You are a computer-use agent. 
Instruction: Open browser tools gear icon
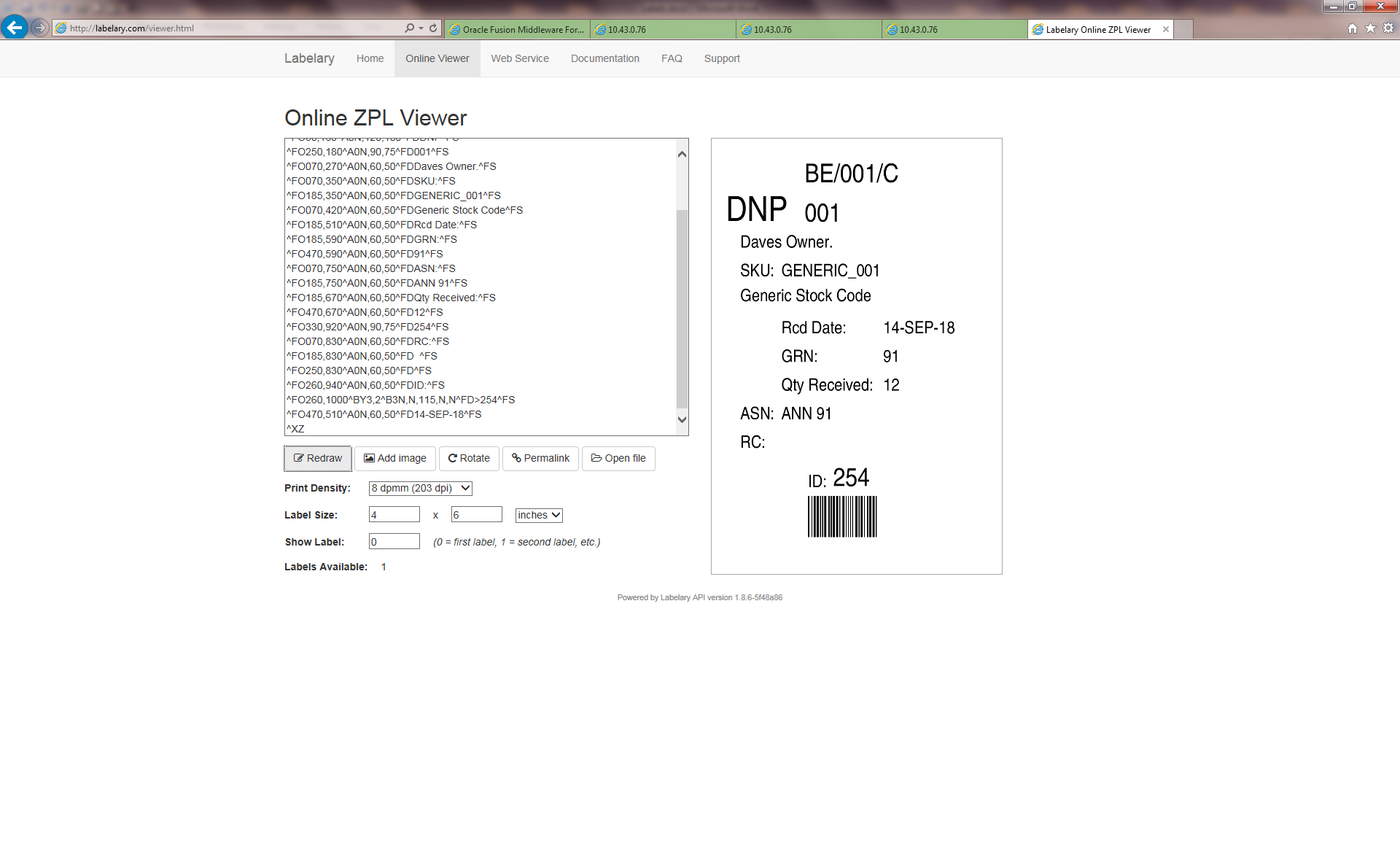click(x=1388, y=28)
